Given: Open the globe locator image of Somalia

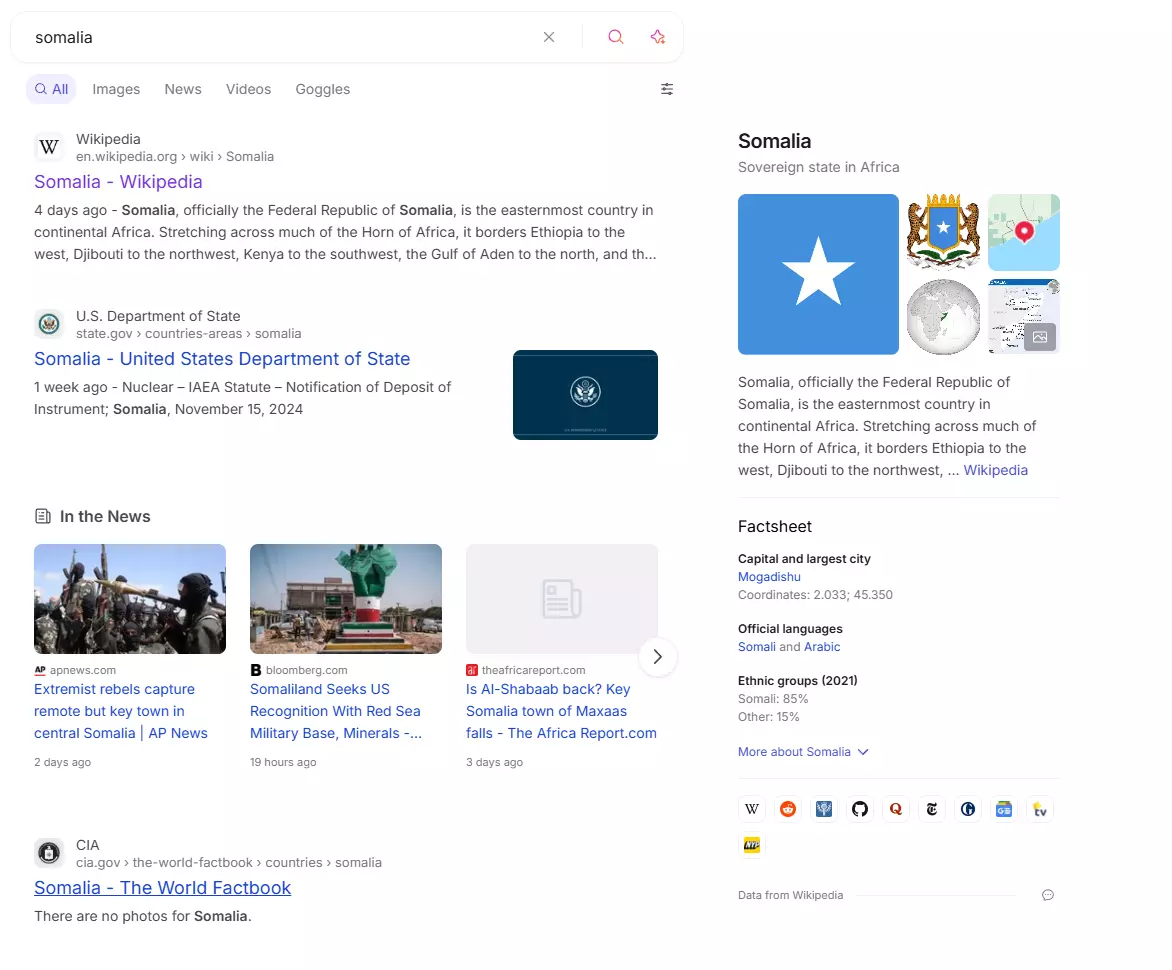Looking at the screenshot, I should pyautogui.click(x=943, y=316).
